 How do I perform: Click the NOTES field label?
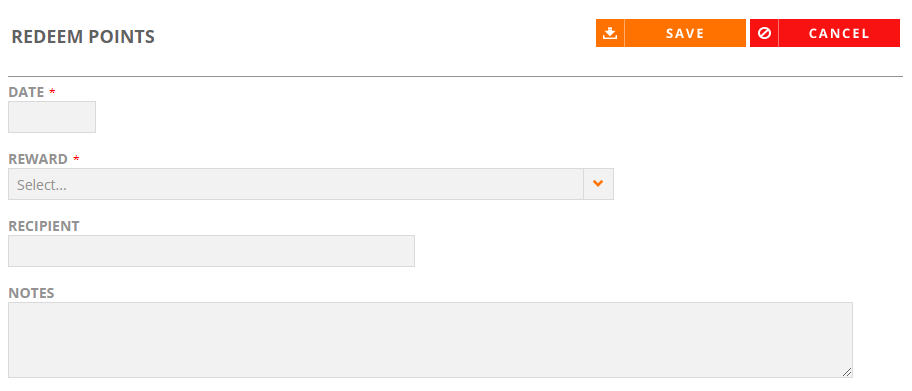[31, 293]
